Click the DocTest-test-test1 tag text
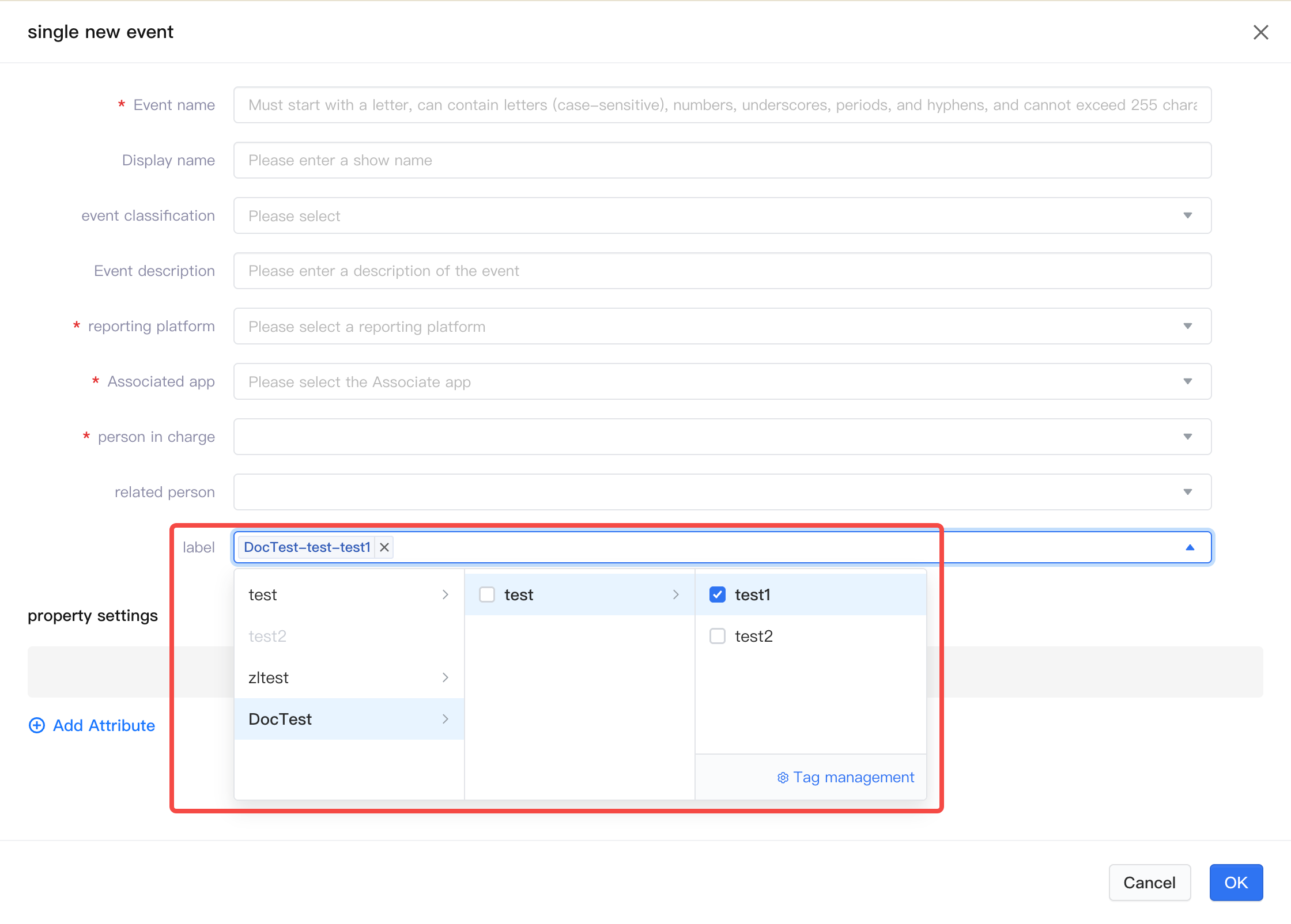Image resolution: width=1291 pixels, height=924 pixels. (307, 547)
